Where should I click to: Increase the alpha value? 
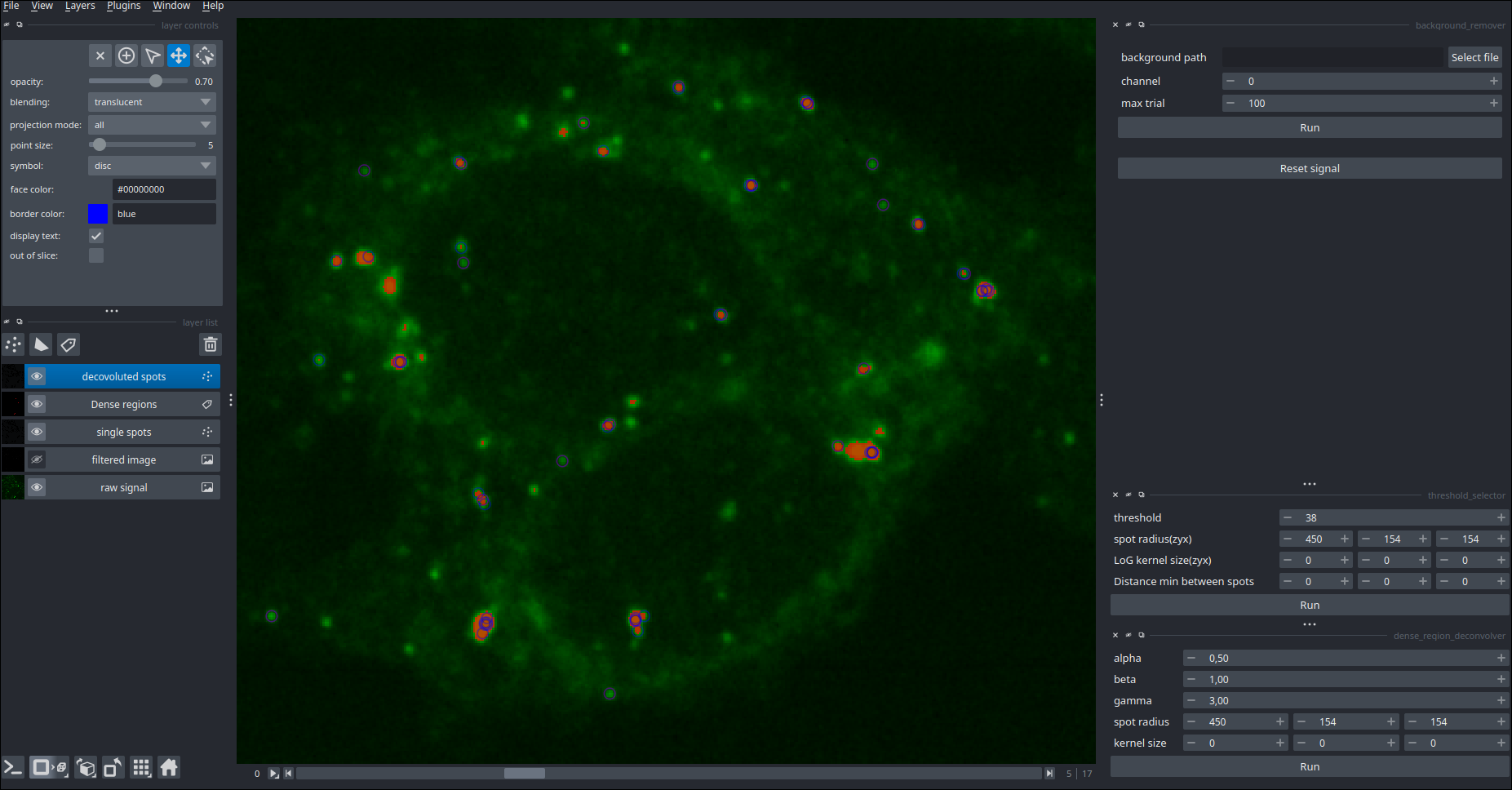pyautogui.click(x=1501, y=658)
